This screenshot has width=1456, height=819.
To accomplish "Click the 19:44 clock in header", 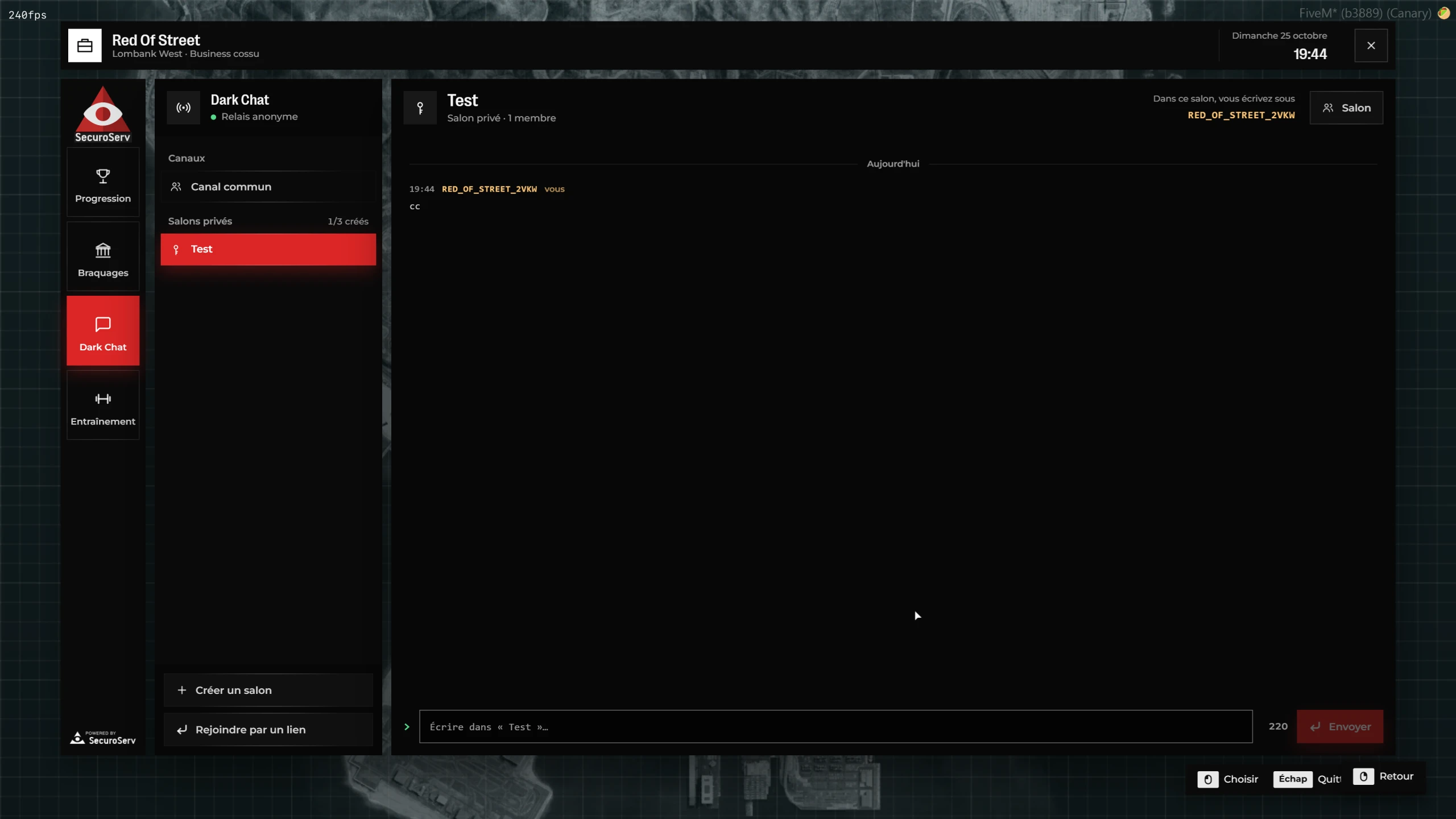I will pos(1310,54).
